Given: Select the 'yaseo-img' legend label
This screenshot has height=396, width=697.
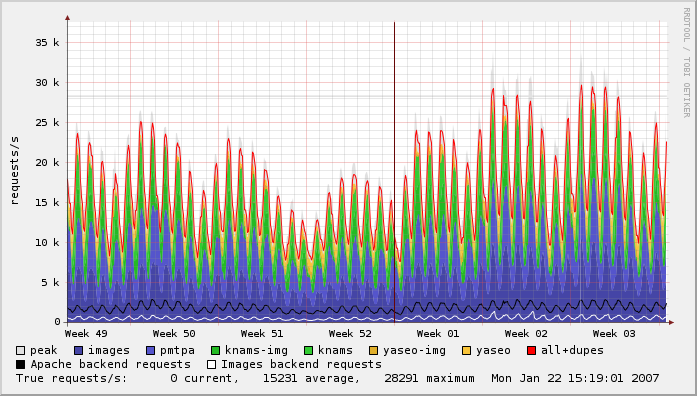Looking at the screenshot, I should (414, 351).
